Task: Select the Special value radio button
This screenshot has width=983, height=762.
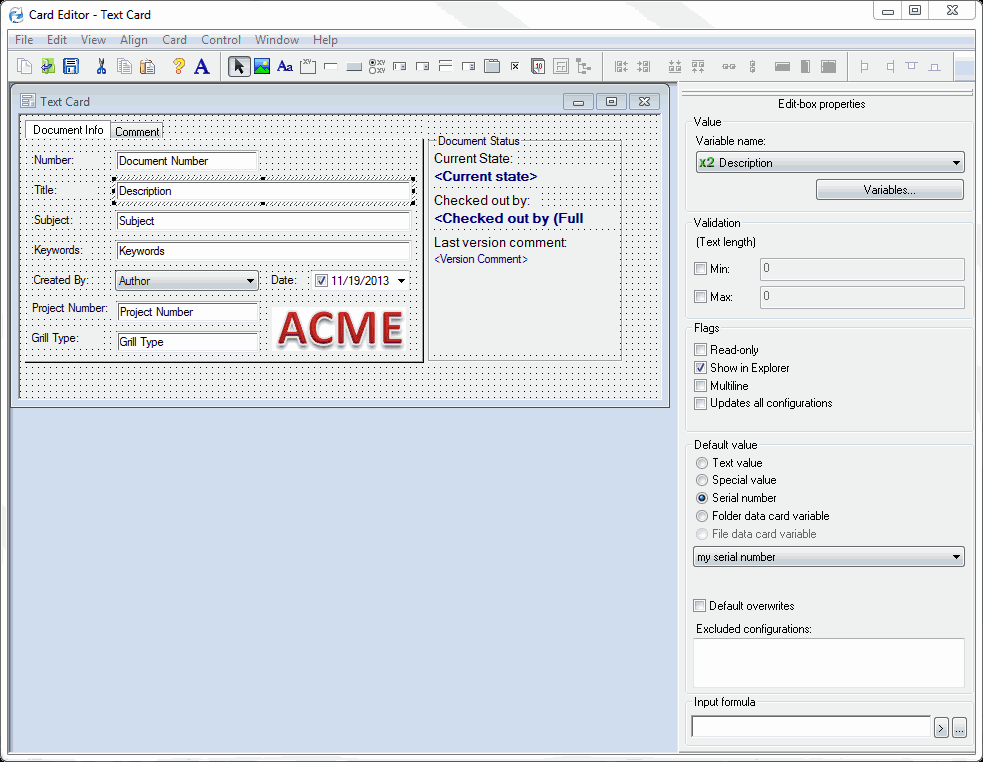Action: pyautogui.click(x=701, y=480)
